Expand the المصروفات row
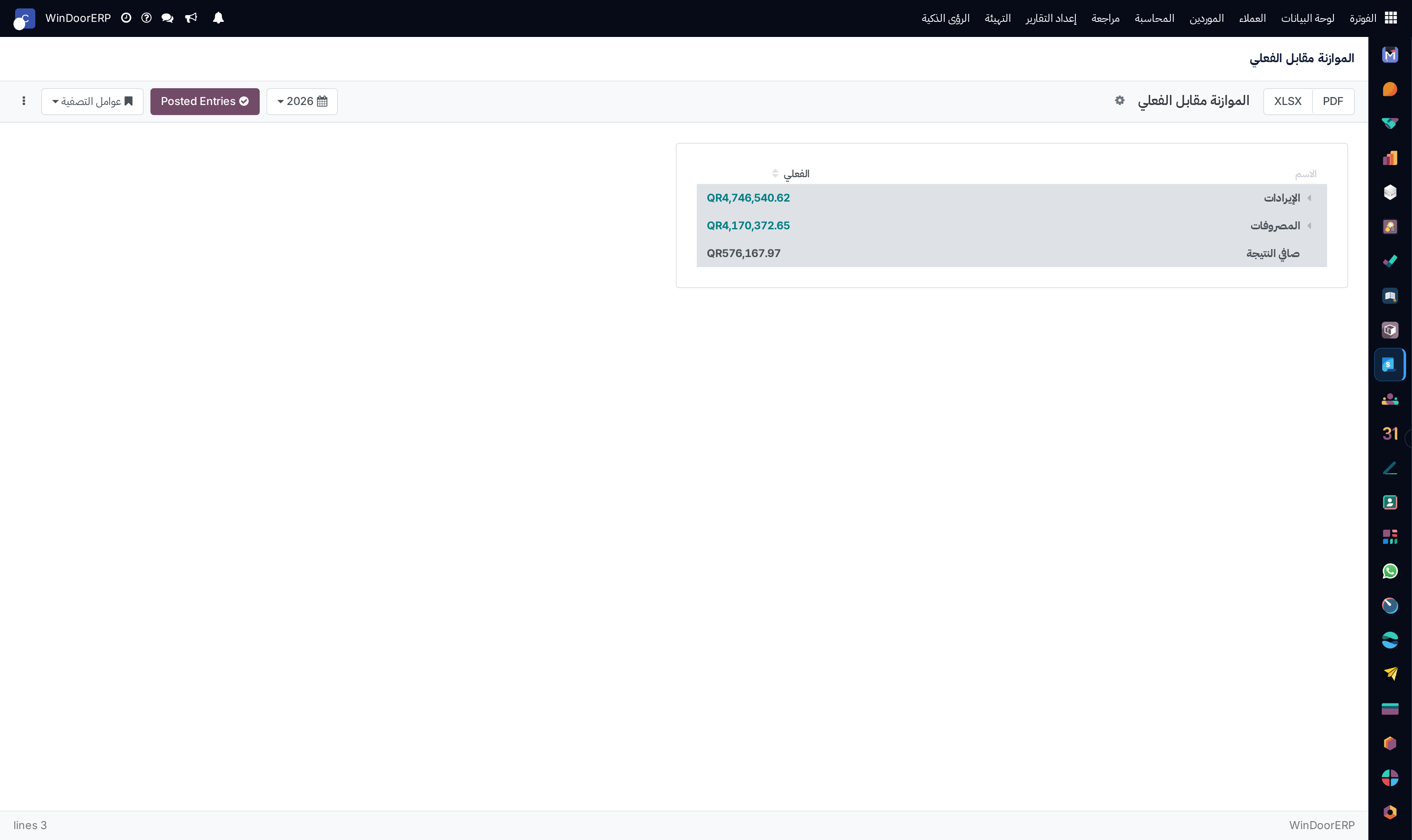 tap(1309, 226)
